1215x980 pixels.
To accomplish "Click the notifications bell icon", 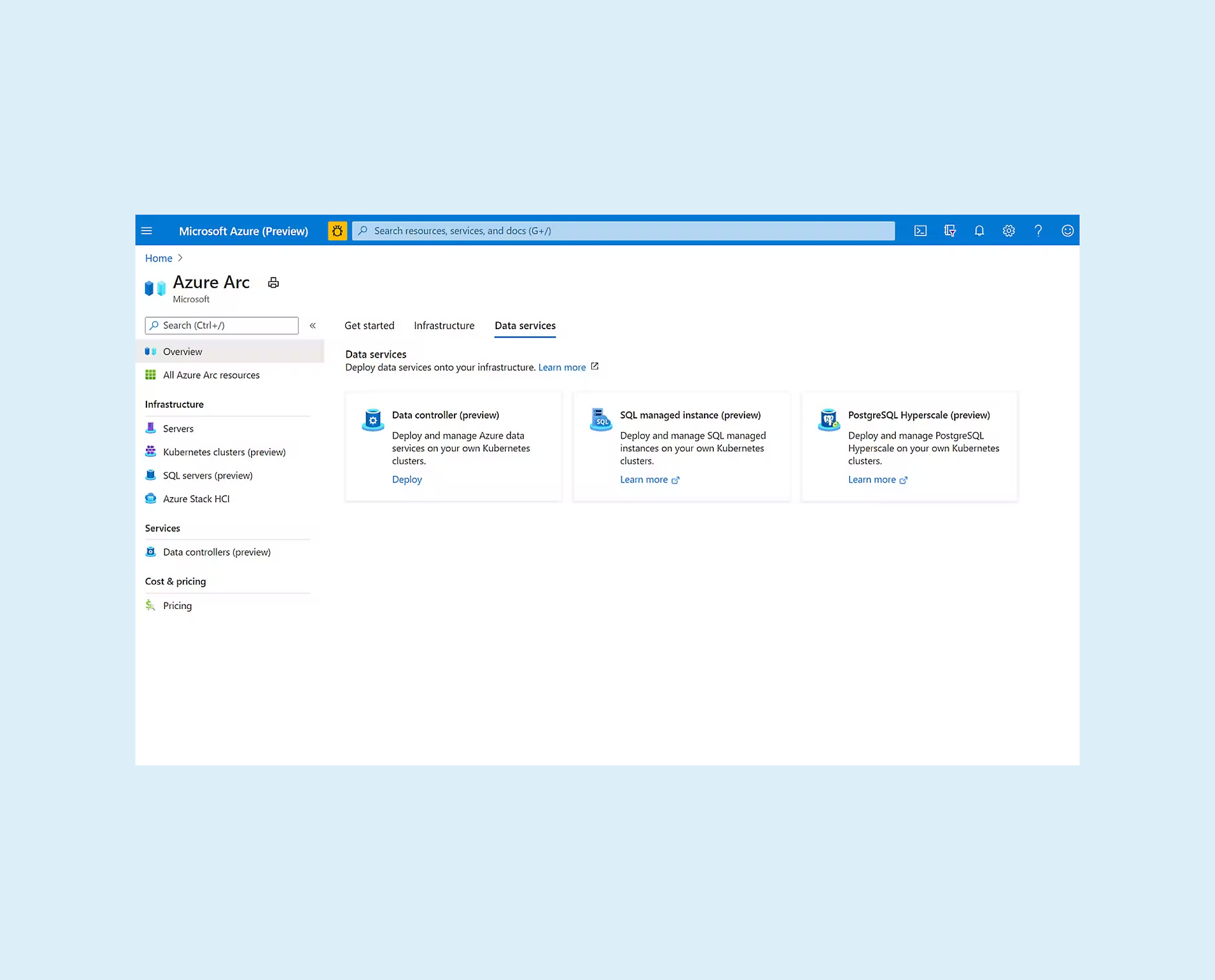I will tap(979, 231).
